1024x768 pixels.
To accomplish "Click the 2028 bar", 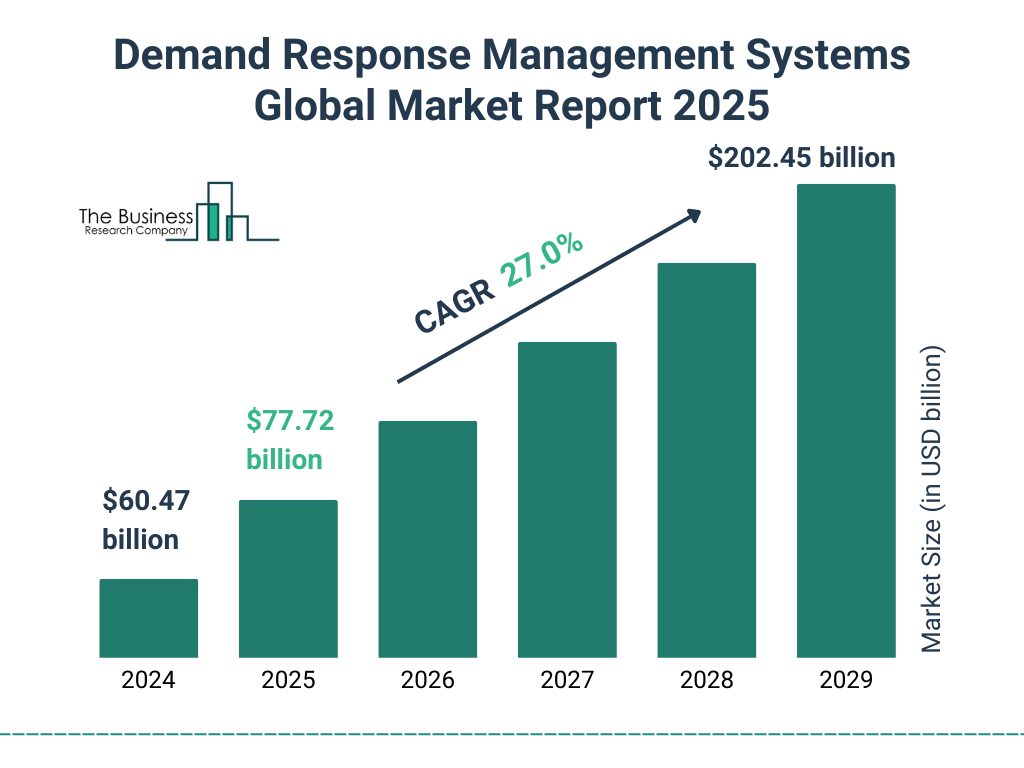I will tap(707, 460).
